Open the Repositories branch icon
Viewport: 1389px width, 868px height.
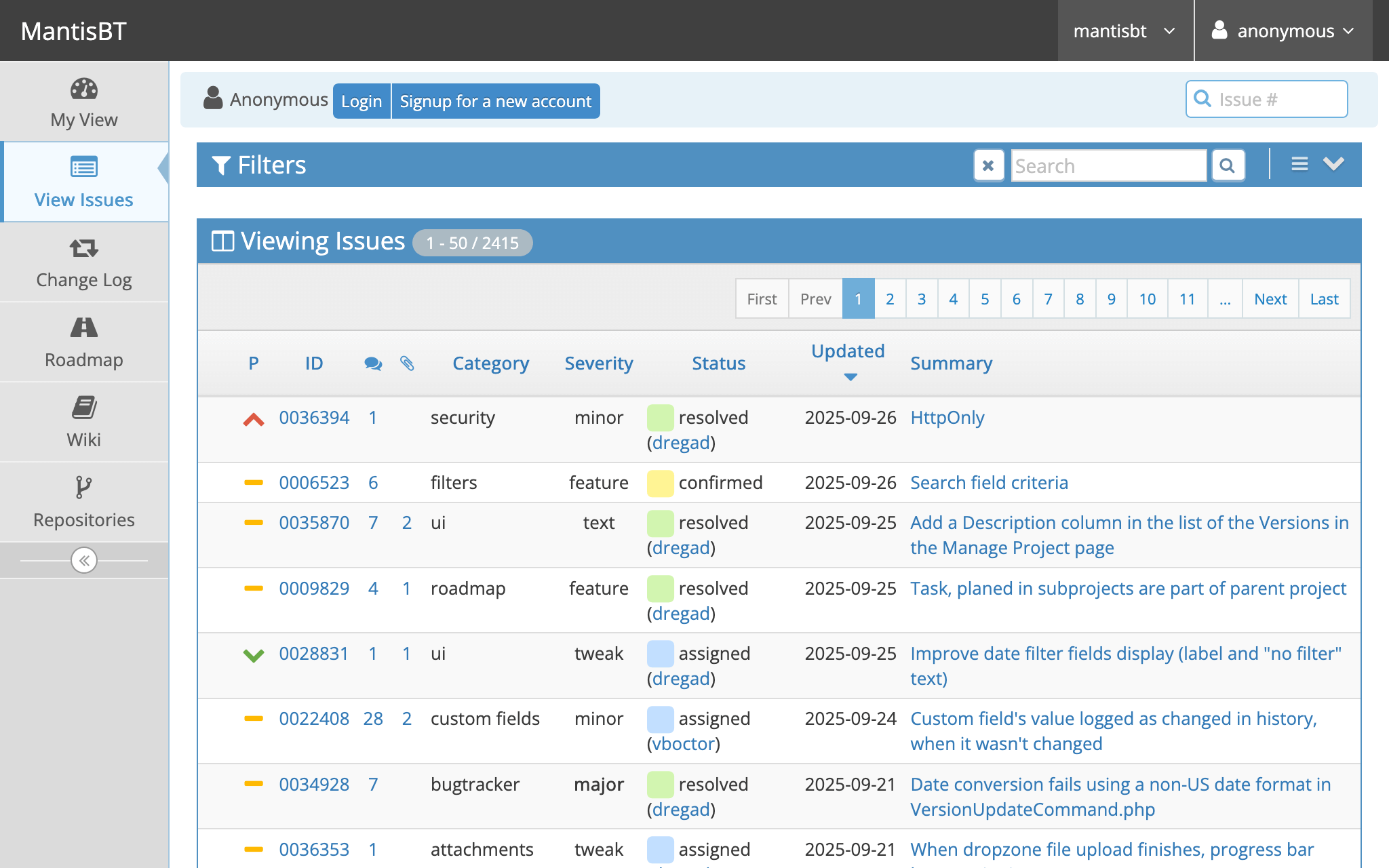coord(84,488)
